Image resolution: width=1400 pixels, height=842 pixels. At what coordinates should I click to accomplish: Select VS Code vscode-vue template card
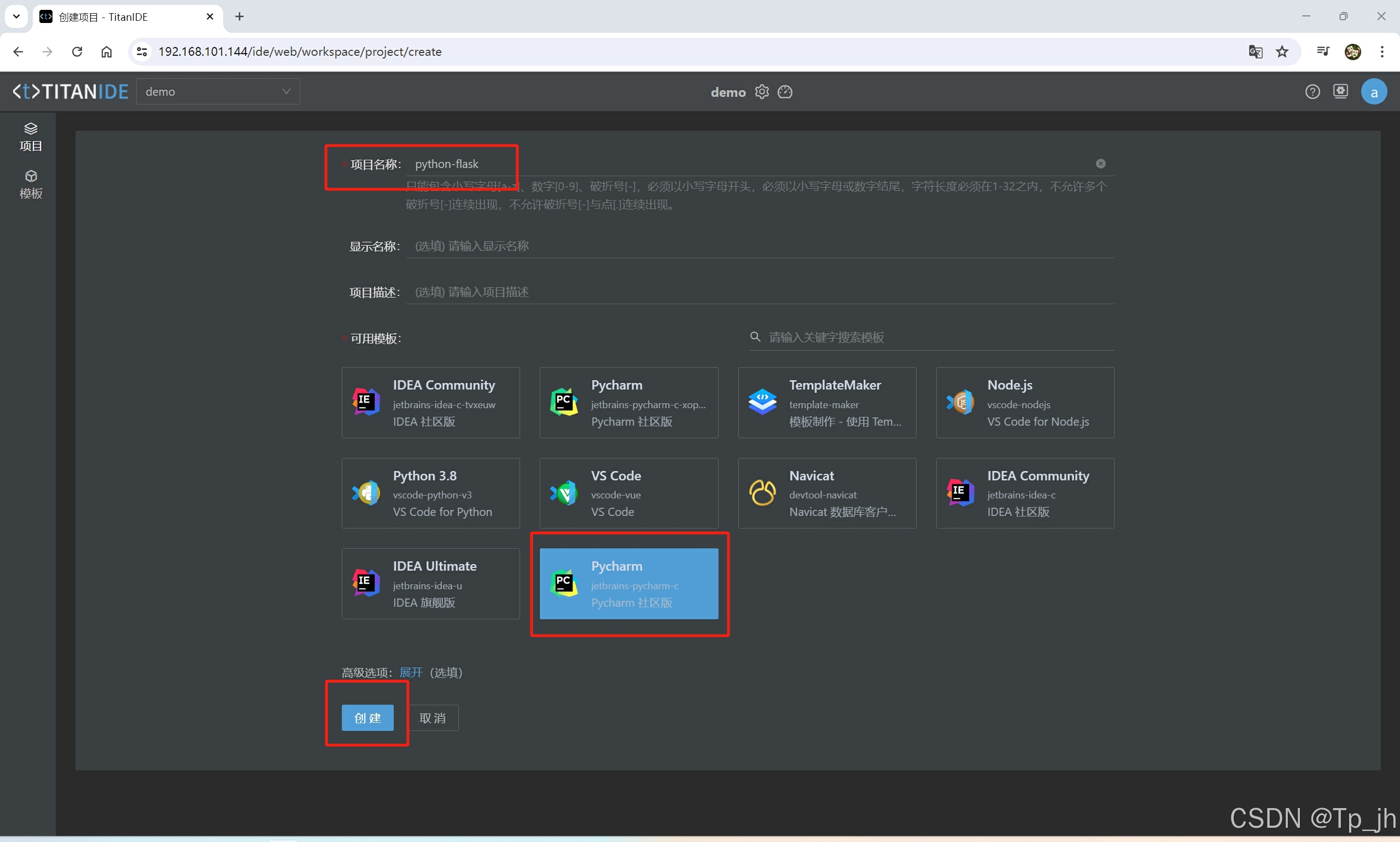coord(629,493)
